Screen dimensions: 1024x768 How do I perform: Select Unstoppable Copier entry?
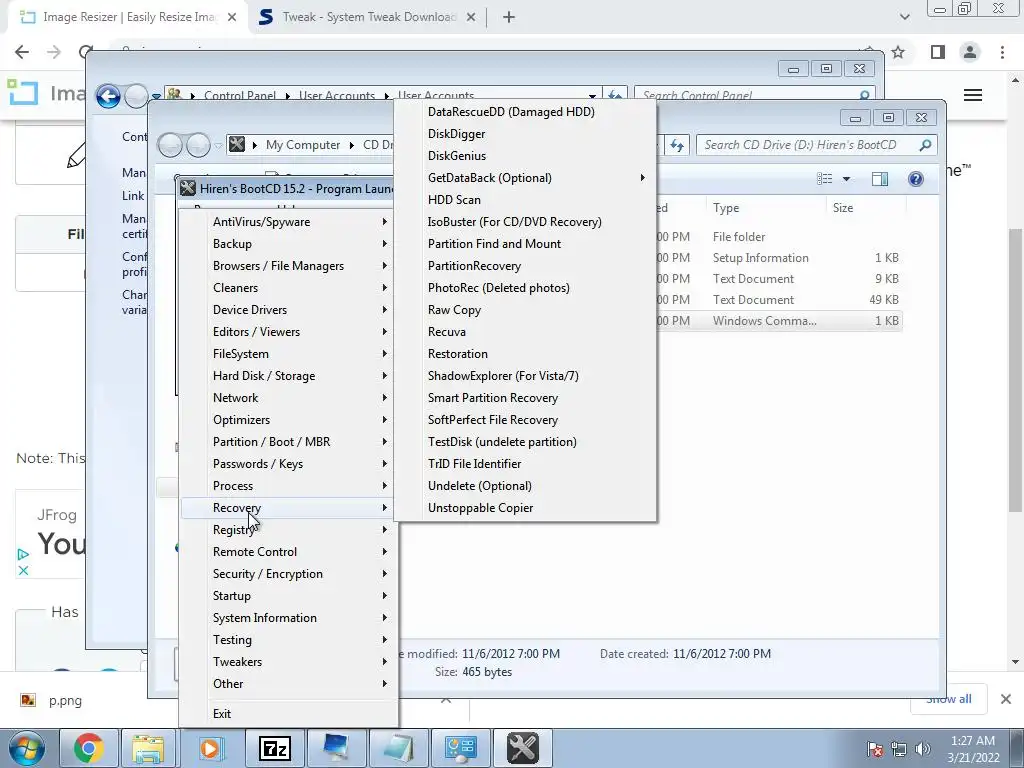pos(526,507)
